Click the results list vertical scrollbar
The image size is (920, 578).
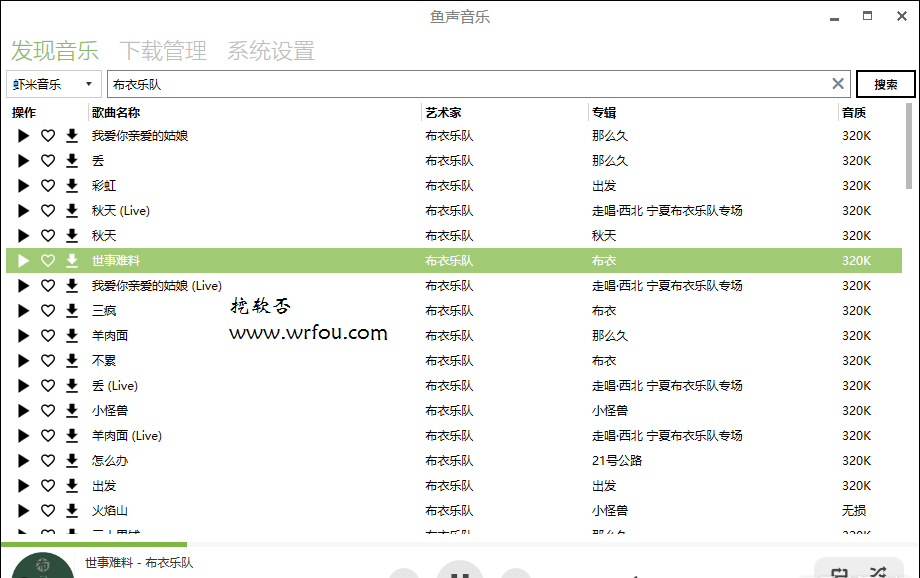click(909, 147)
